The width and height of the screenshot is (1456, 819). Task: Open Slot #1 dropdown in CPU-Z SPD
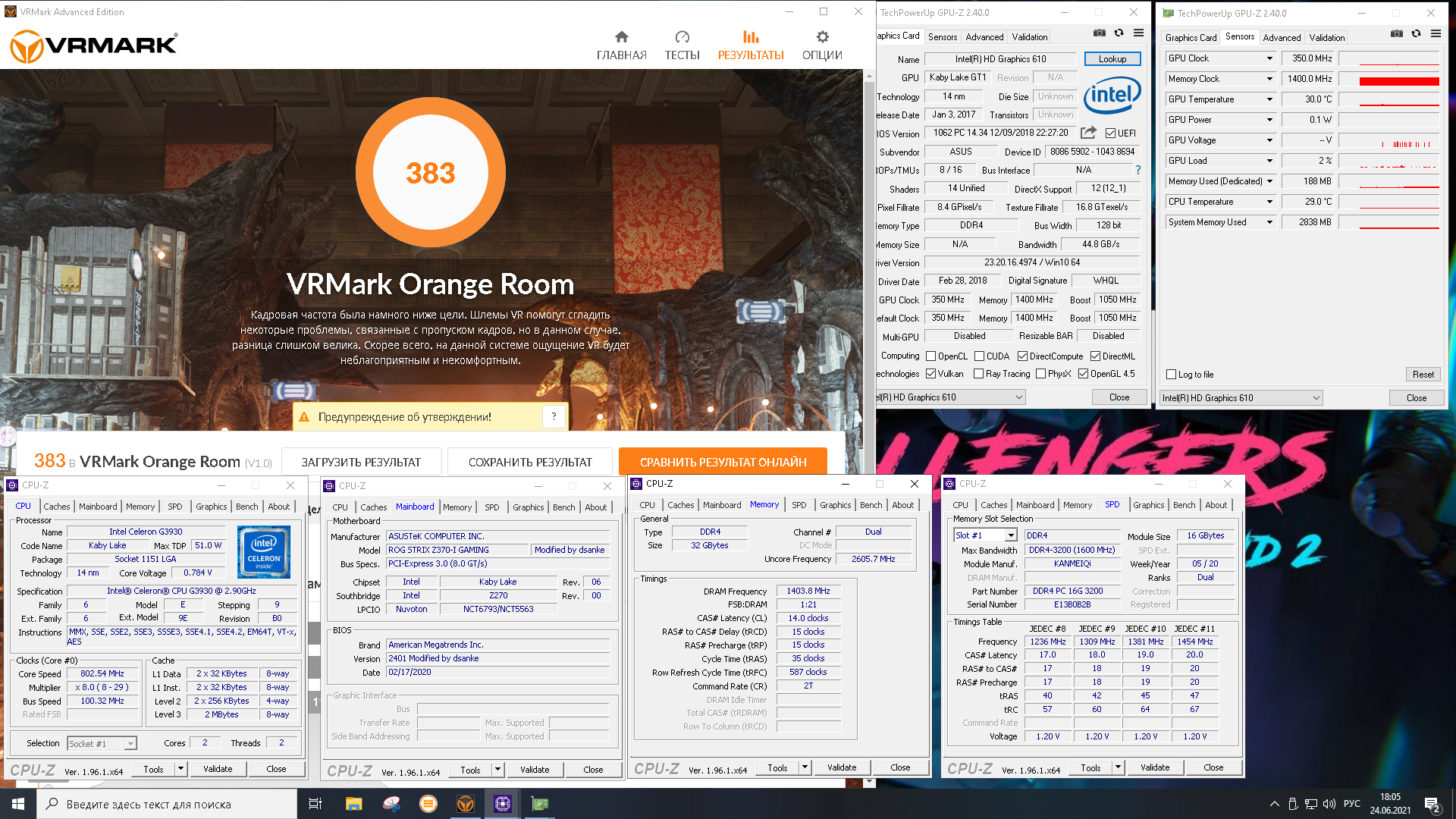(984, 535)
